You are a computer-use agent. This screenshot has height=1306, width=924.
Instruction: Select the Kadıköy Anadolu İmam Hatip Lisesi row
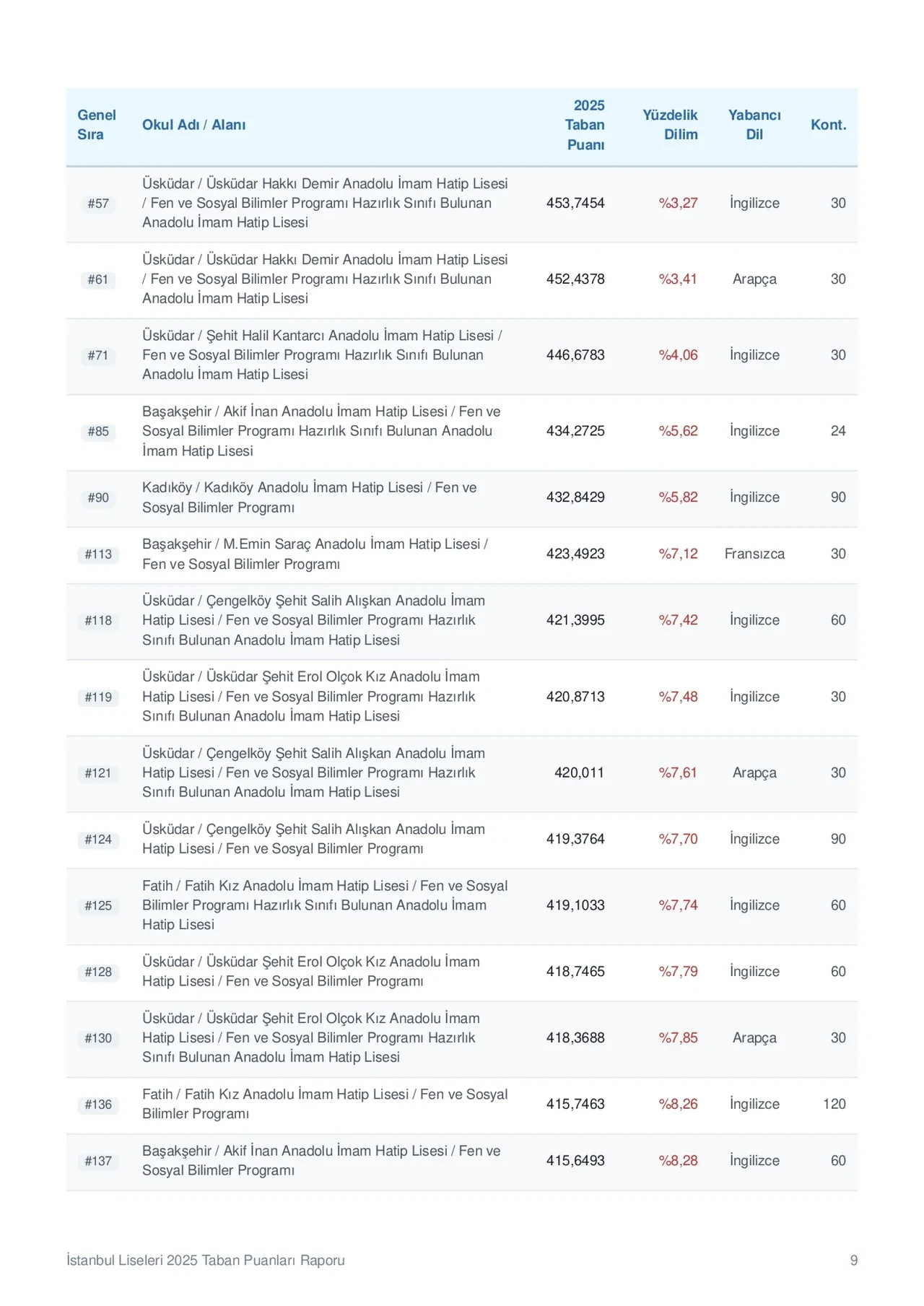pos(462,498)
